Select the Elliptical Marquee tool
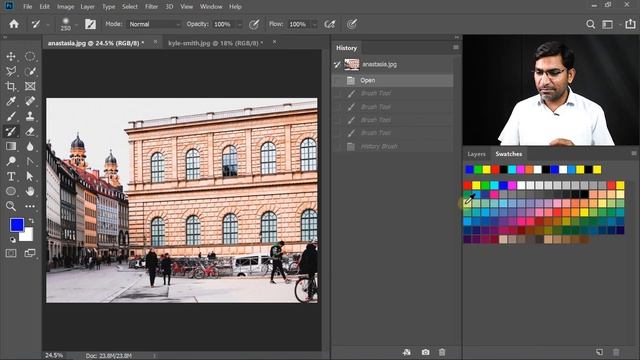Screen dimensions: 640x360 coord(30,56)
